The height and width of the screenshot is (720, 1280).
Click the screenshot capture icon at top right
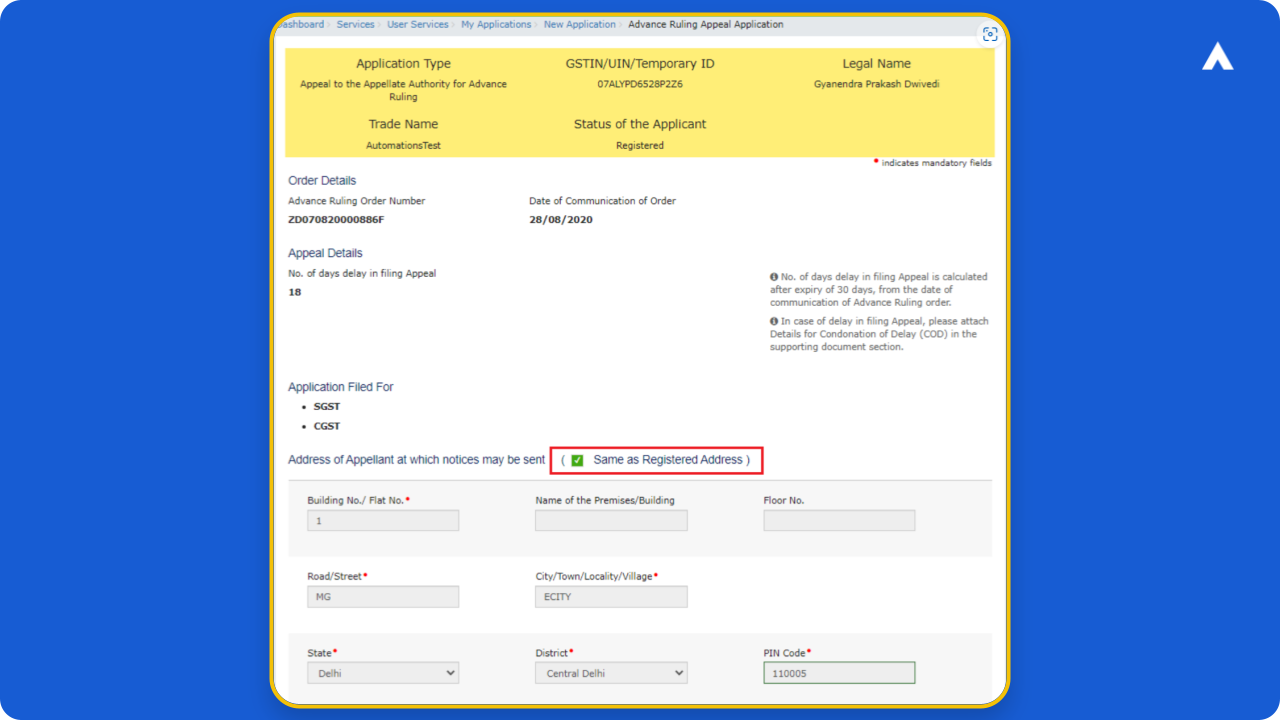(990, 34)
